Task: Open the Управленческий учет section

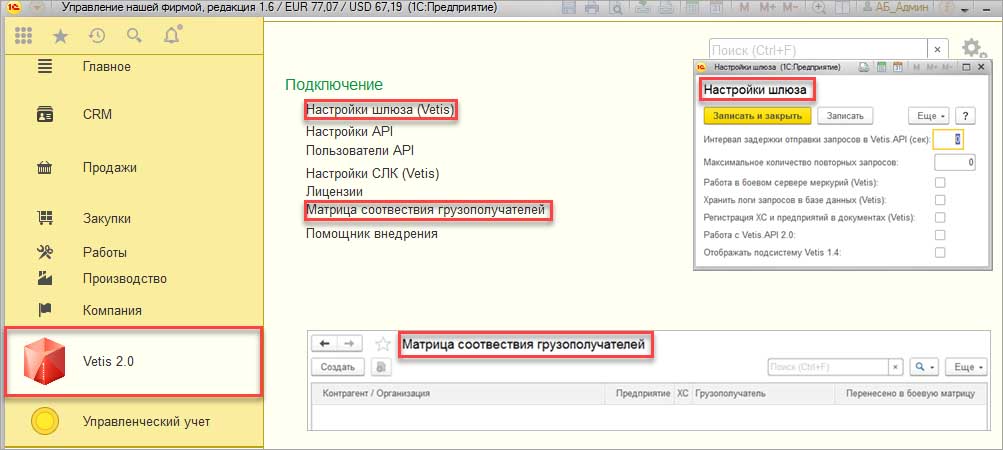Action: pyautogui.click(x=146, y=422)
